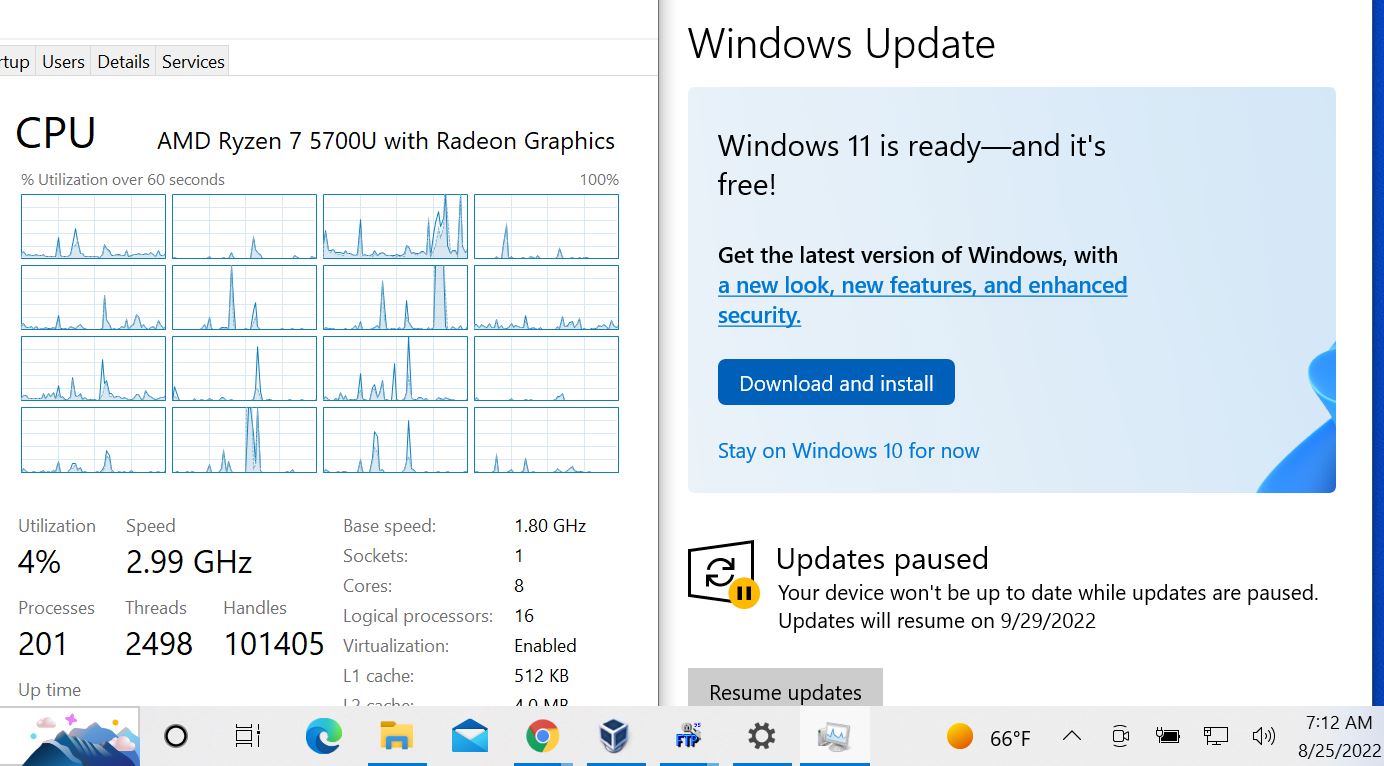Open the 66°F weather widget
Viewport: 1384px width, 766px height.
click(x=988, y=737)
